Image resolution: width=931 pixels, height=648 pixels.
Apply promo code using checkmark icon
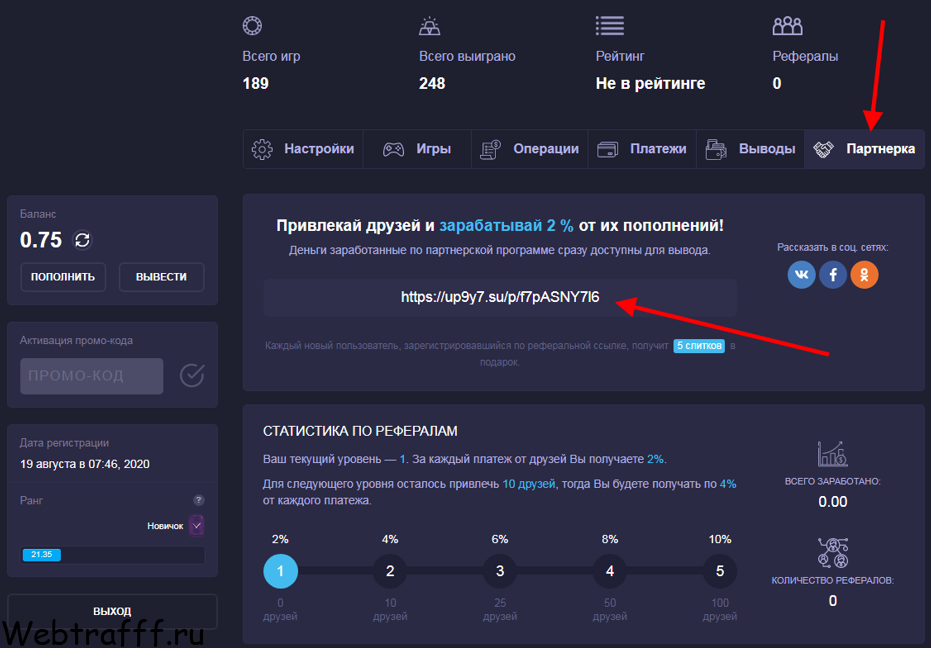click(192, 375)
